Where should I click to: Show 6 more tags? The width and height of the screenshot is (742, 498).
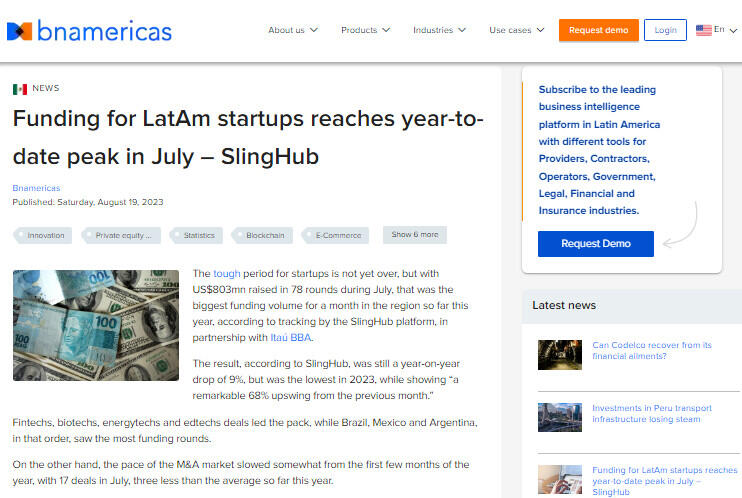click(x=414, y=235)
